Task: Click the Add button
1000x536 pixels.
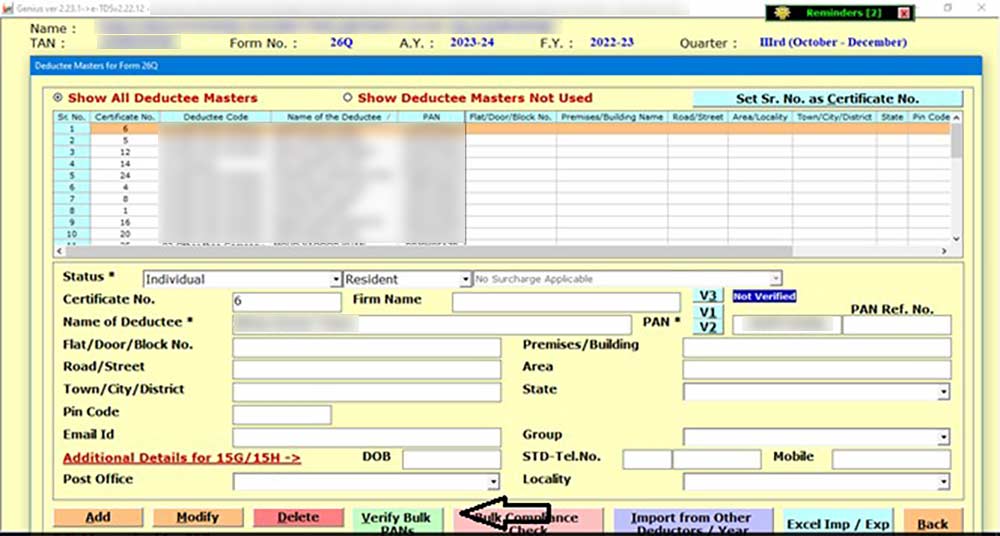Action: (98, 517)
